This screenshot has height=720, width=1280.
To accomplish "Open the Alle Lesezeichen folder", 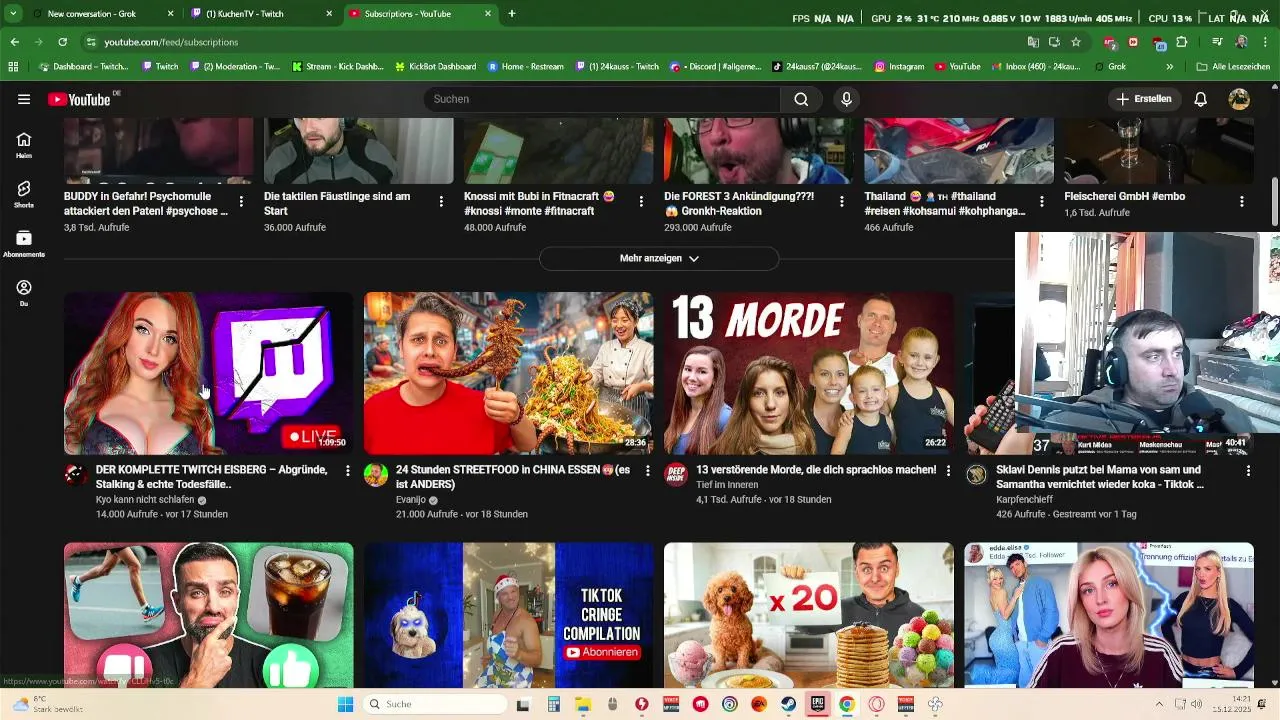I will pyautogui.click(x=1233, y=67).
